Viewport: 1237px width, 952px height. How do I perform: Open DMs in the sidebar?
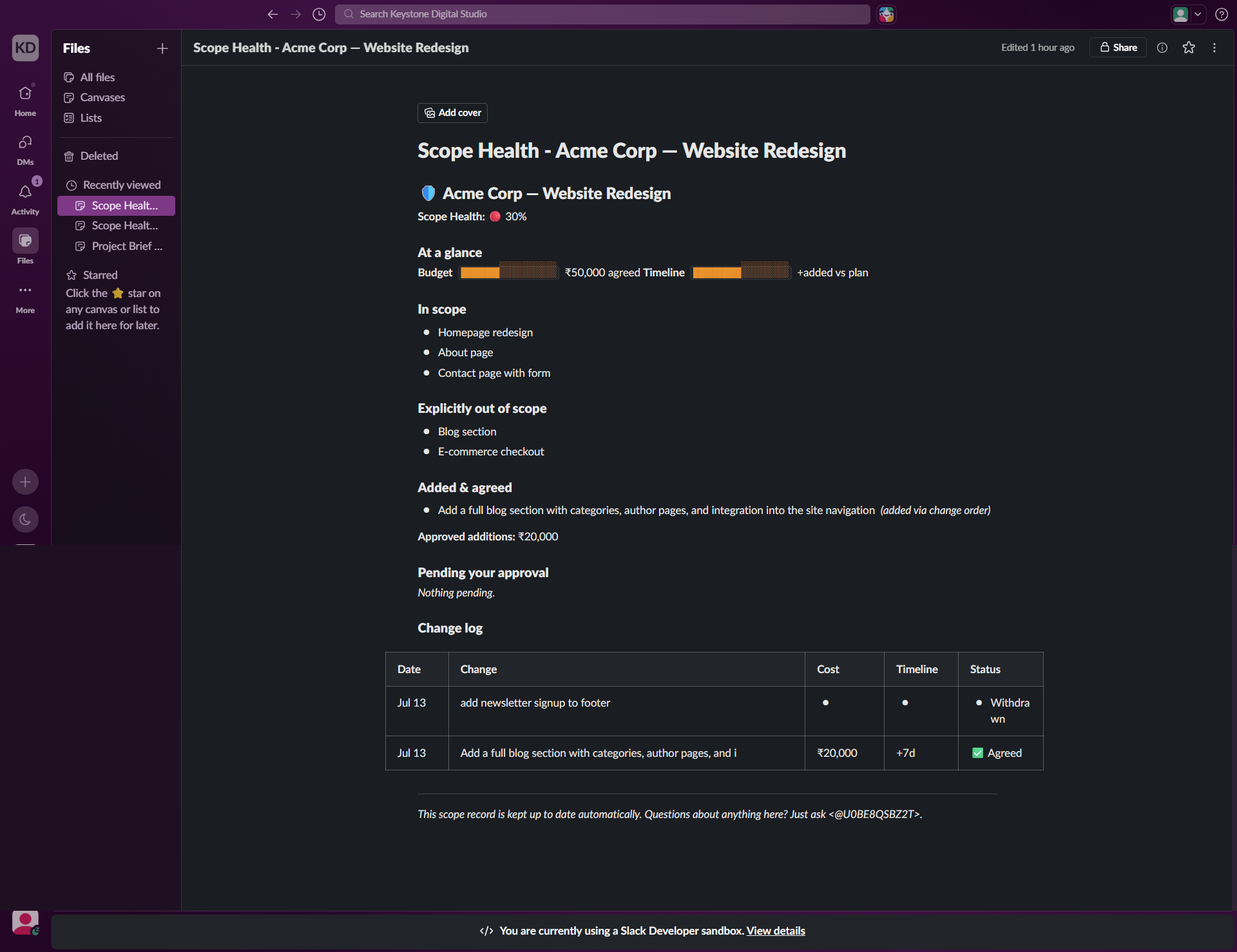pyautogui.click(x=25, y=149)
